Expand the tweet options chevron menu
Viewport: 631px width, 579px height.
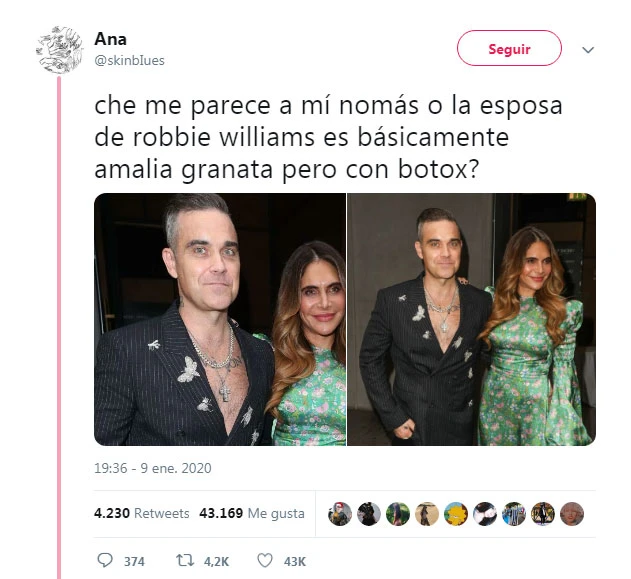588,50
